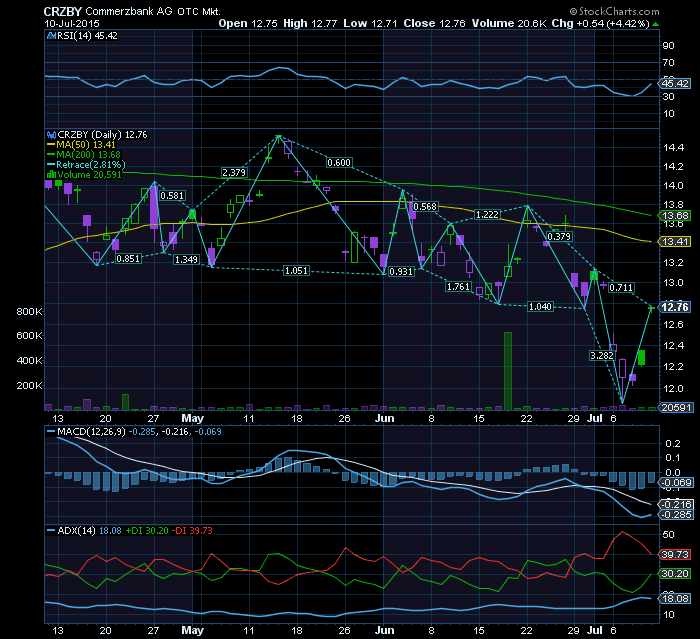Click the CRZBY (Daily) 12.76 legend entry
Image resolution: width=700 pixels, height=639 pixels.
coord(102,135)
